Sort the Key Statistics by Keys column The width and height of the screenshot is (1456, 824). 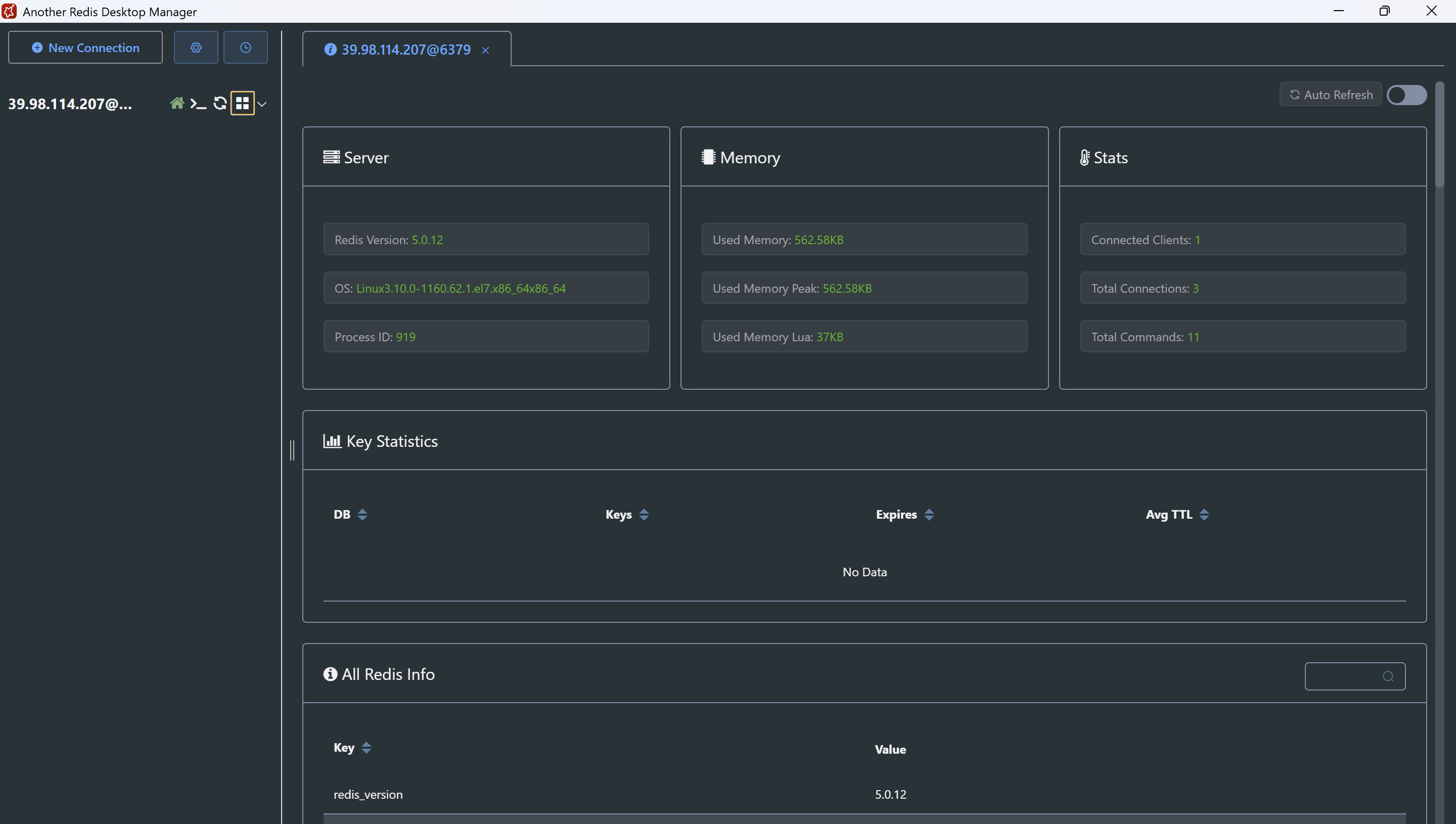tap(644, 515)
